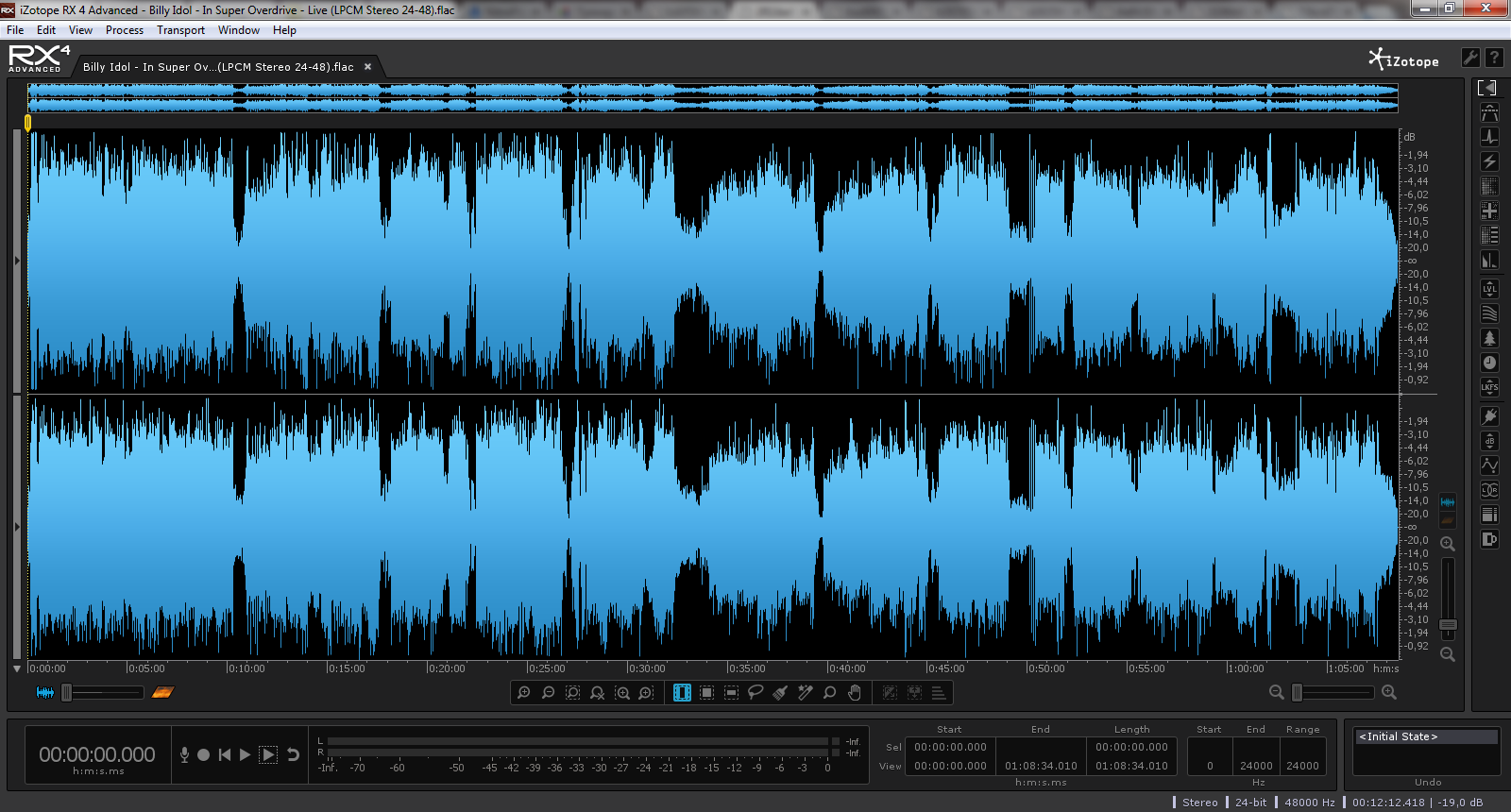This screenshot has height=812, width=1511.
Task: Open the Process menu
Action: [x=125, y=30]
